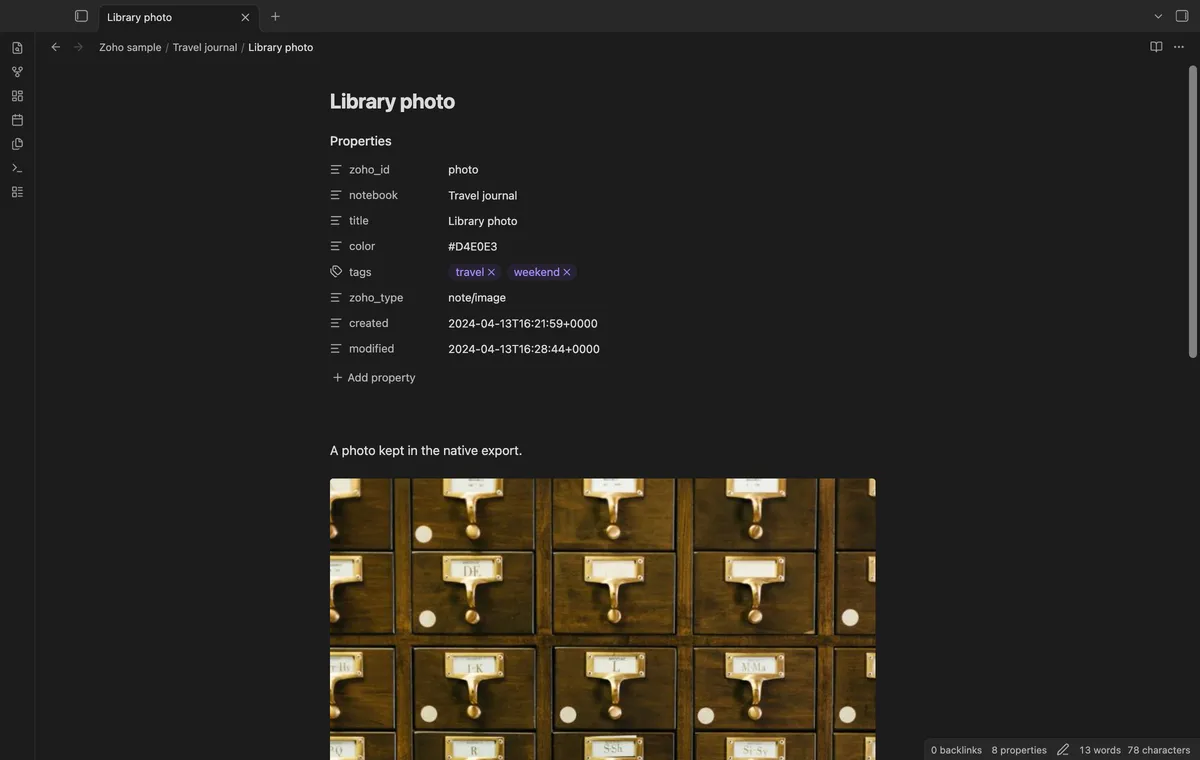Open a new tab with plus
The image size is (1200, 760).
pyautogui.click(x=275, y=16)
